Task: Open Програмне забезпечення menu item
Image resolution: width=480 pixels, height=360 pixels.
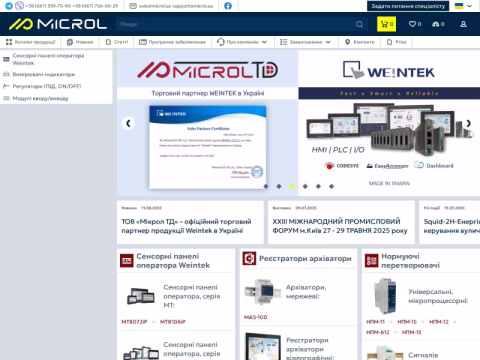Action: click(172, 42)
